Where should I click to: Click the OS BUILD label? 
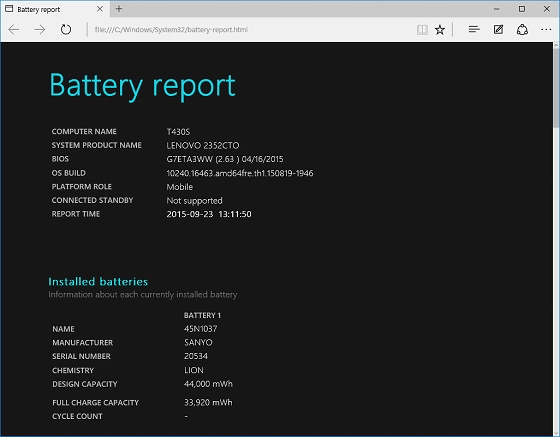click(x=69, y=173)
